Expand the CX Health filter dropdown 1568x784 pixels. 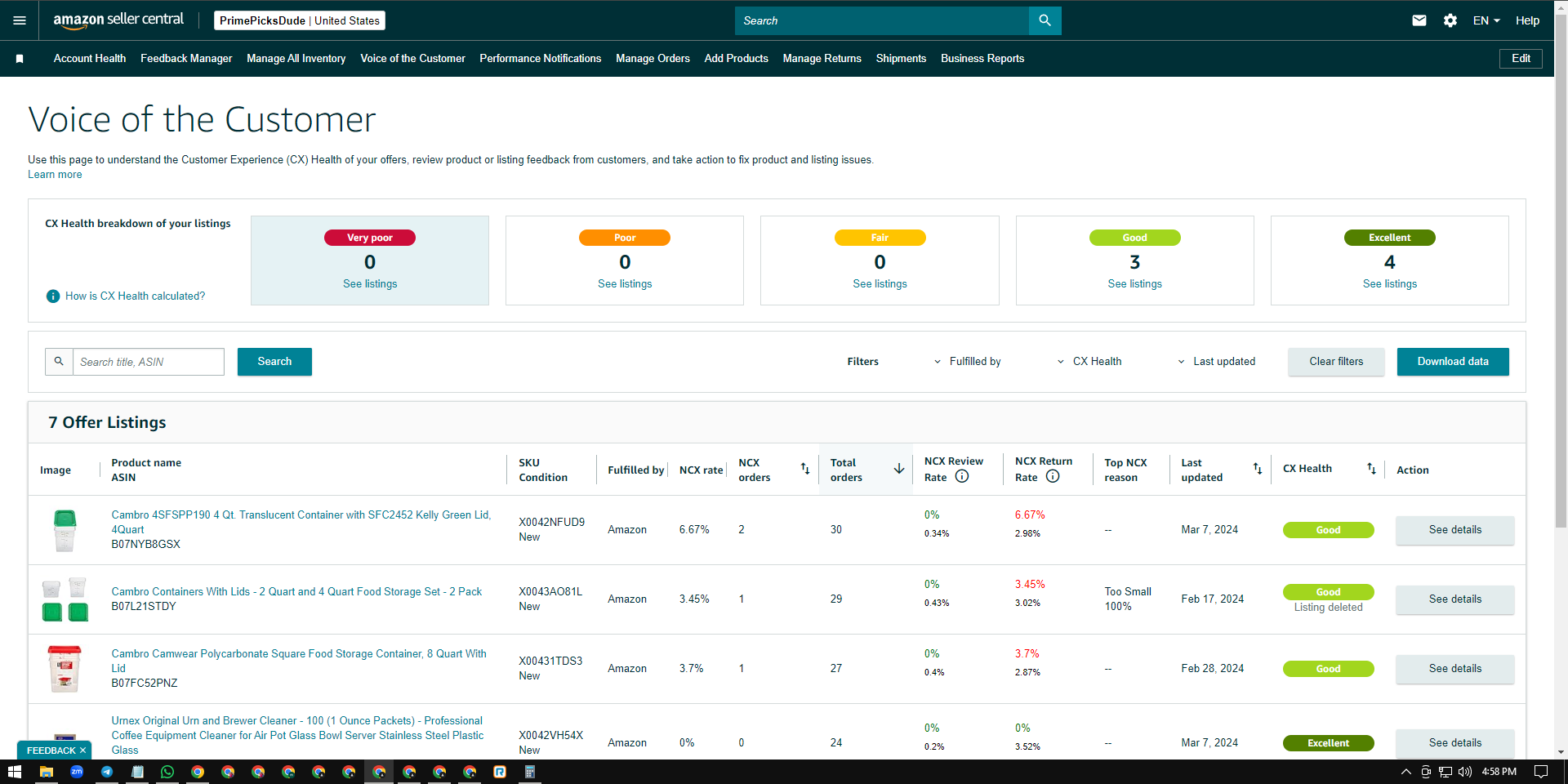tap(1089, 361)
